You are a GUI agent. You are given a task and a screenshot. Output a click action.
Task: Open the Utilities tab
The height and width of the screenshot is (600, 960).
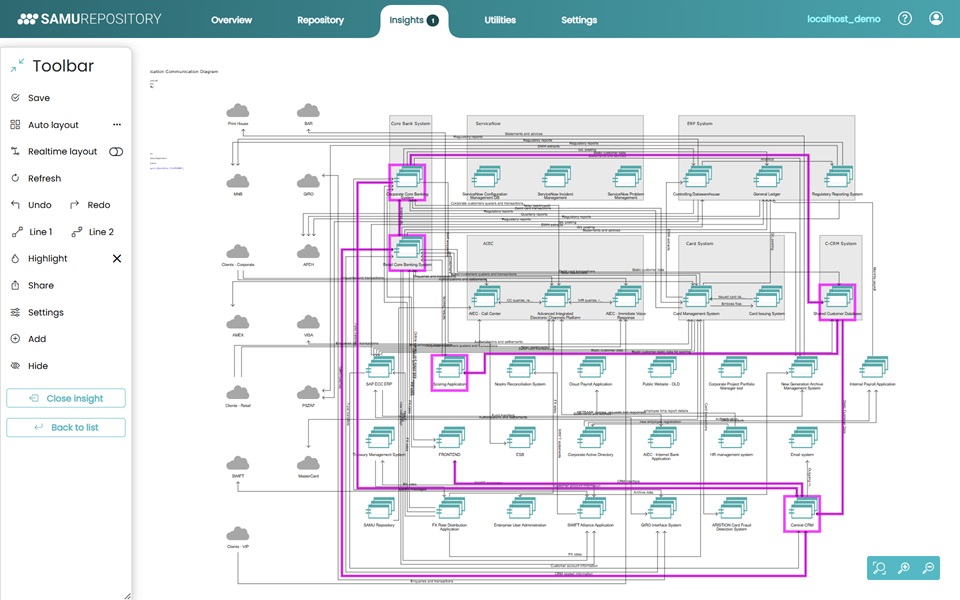(x=500, y=20)
